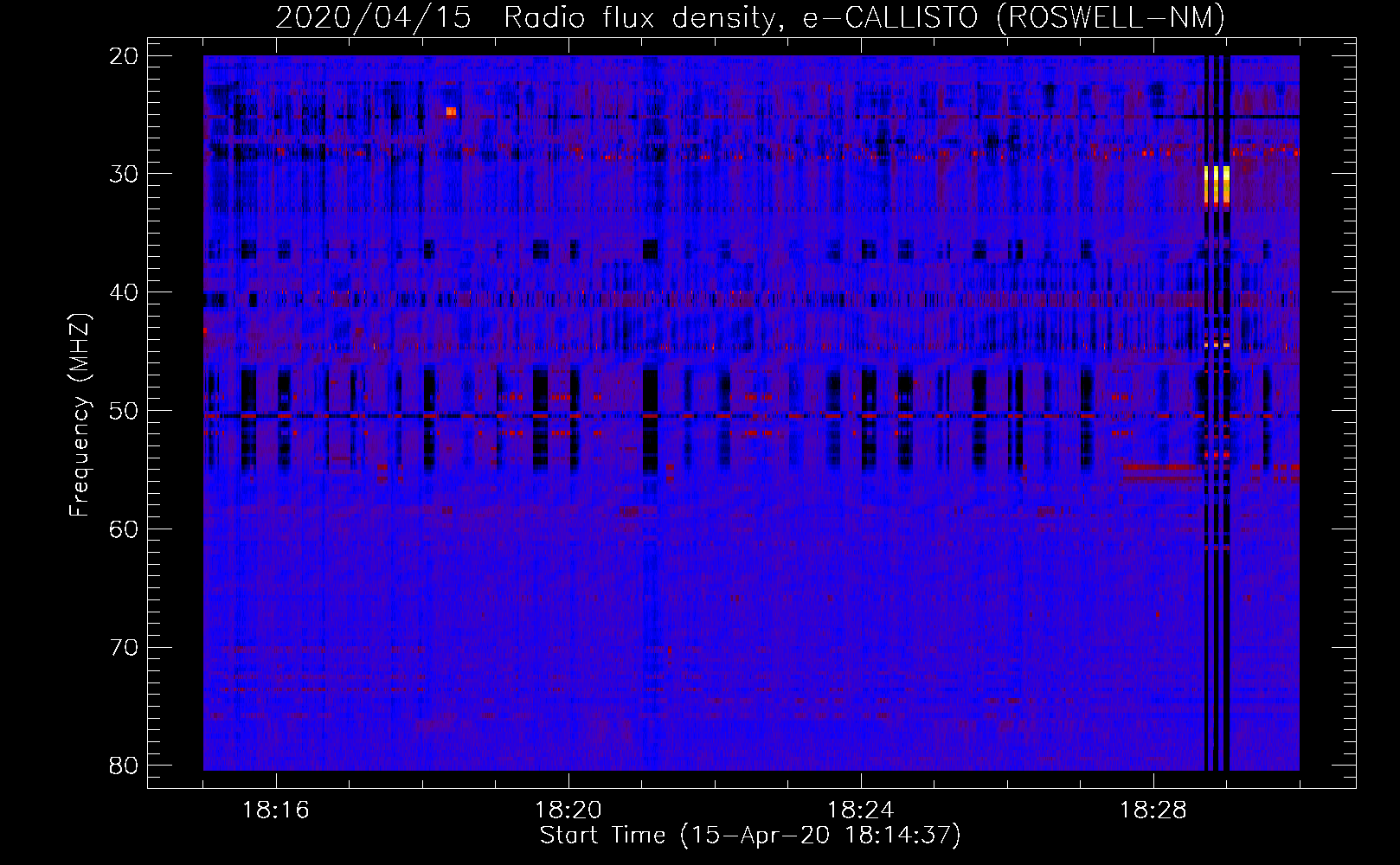This screenshot has height=865, width=1400.
Task: Click the plot title "Radio flux density, e-CALLISTO (ROSWELL-NM)"
Action: (864, 17)
